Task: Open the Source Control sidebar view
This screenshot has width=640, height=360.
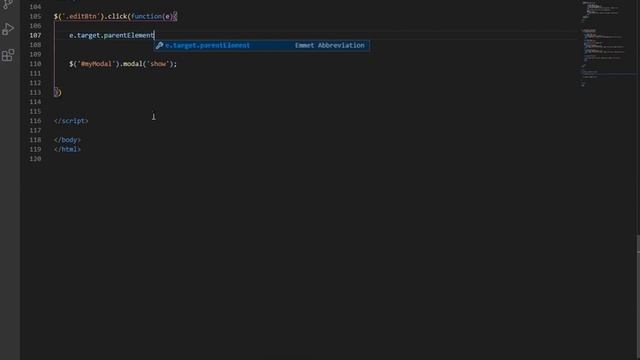Action: click(x=8, y=4)
